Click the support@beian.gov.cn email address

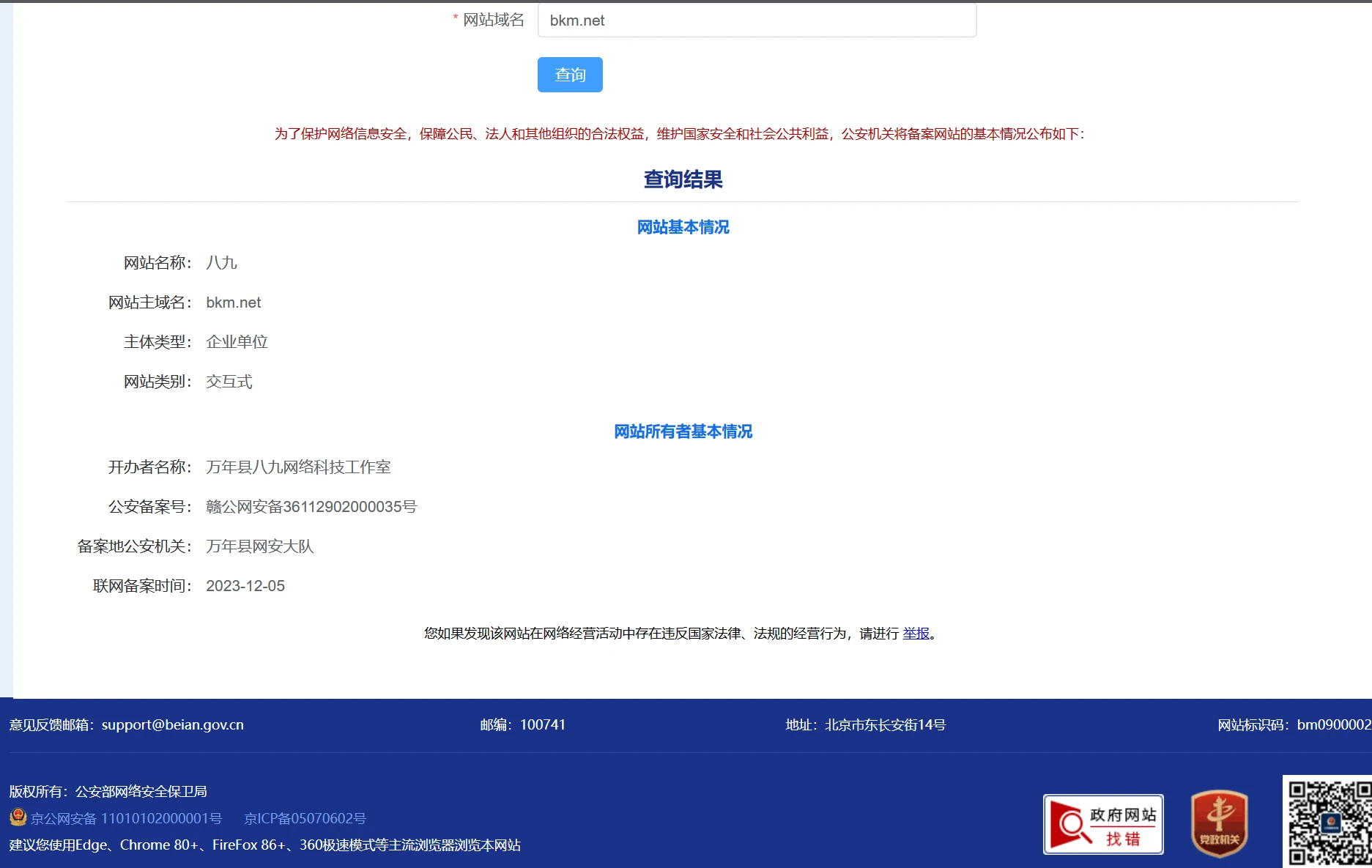[x=172, y=724]
